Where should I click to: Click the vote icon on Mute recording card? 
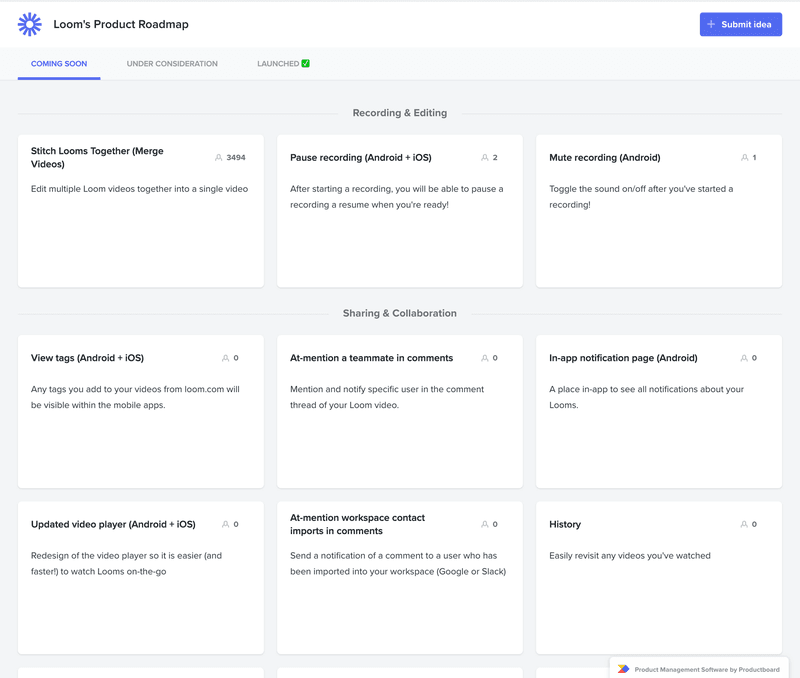pos(744,158)
